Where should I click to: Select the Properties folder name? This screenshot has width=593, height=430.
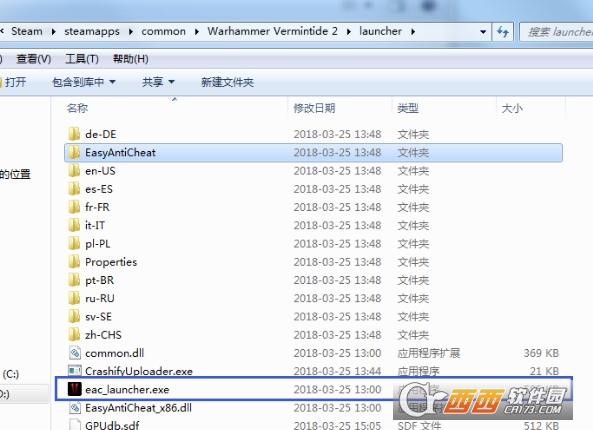coord(111,262)
